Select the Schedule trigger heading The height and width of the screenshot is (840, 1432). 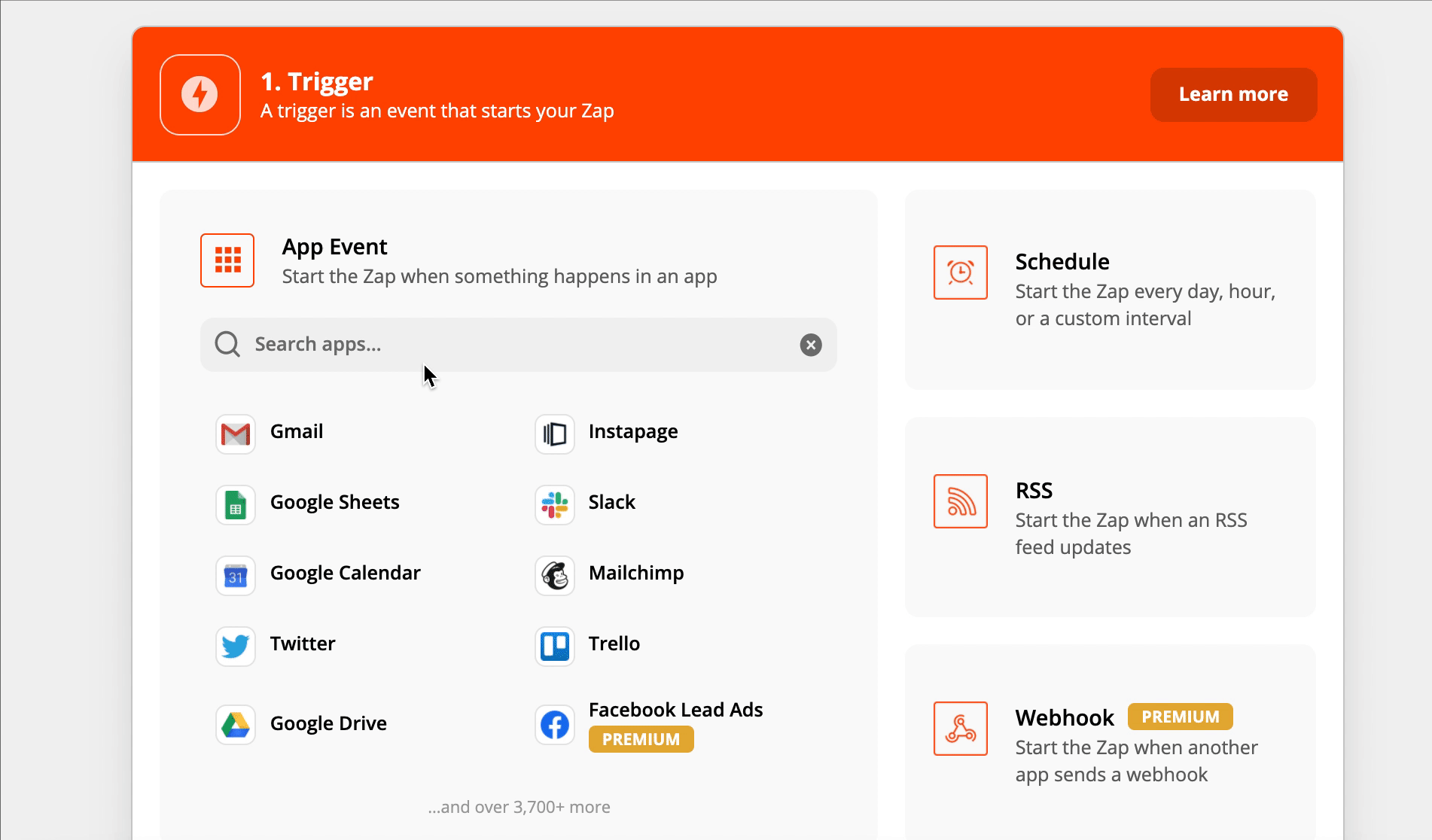(x=1062, y=262)
